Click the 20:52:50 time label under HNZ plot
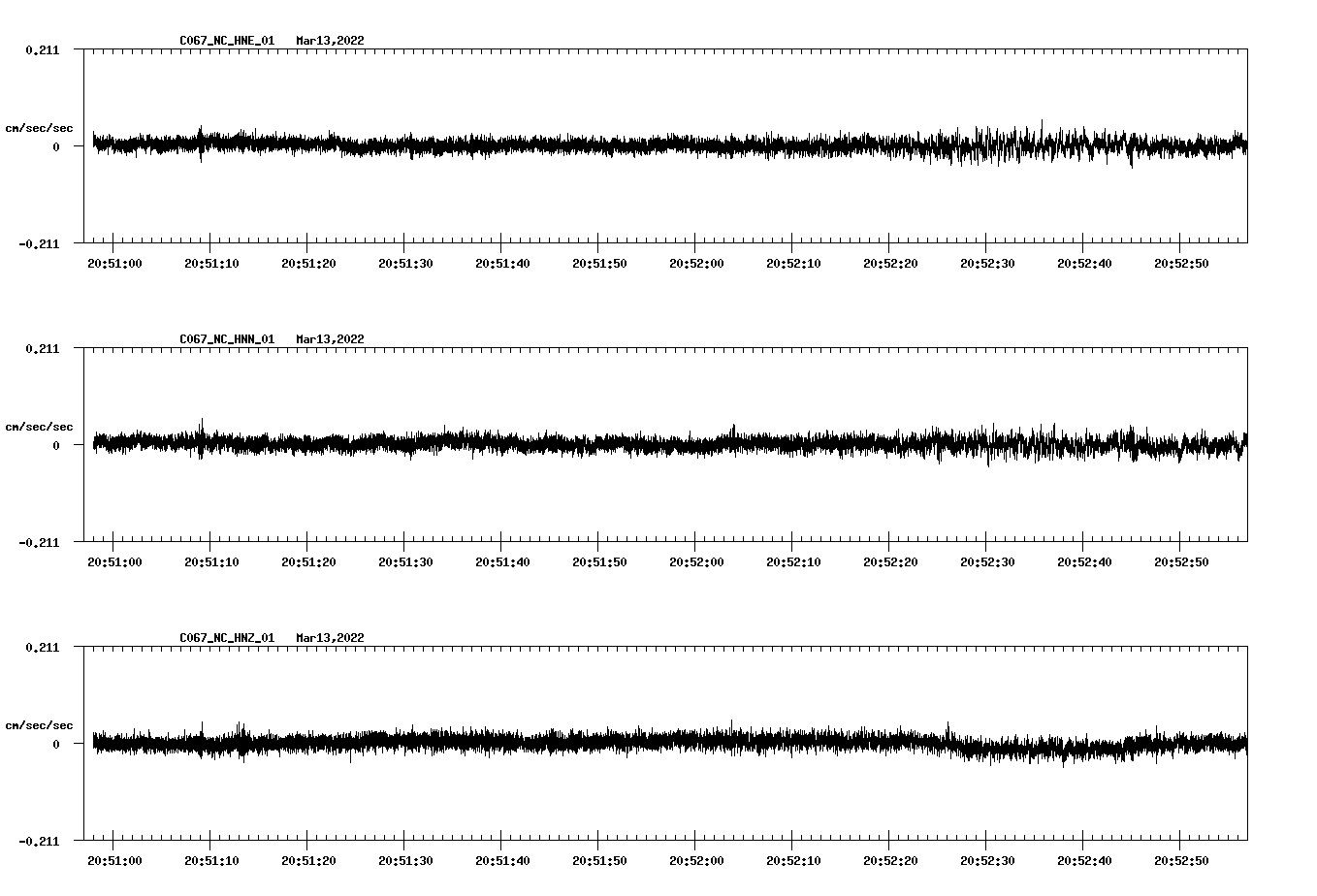Image resolution: width=1317 pixels, height=896 pixels. tap(1181, 861)
